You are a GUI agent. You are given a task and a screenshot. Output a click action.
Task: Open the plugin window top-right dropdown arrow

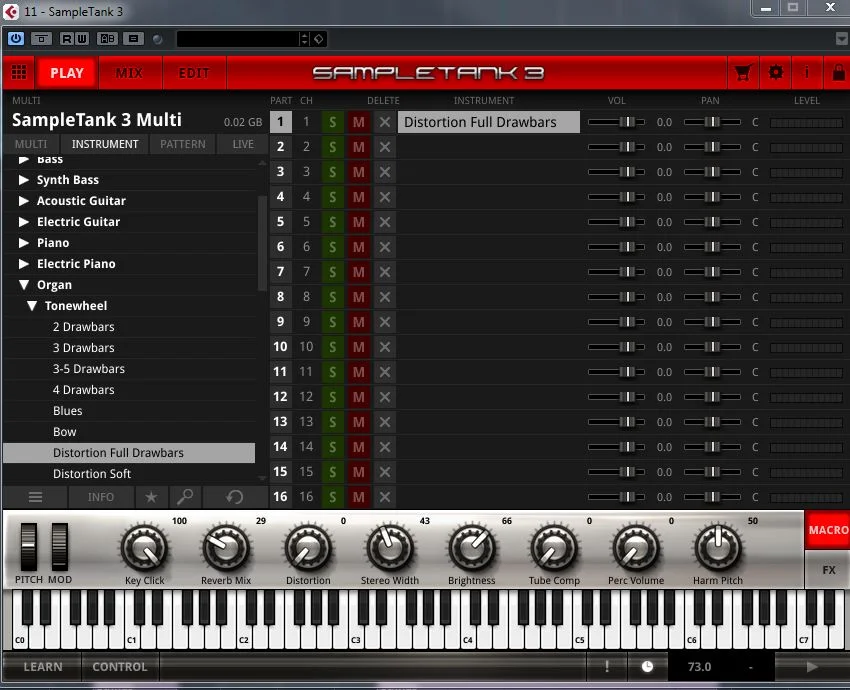tap(841, 38)
